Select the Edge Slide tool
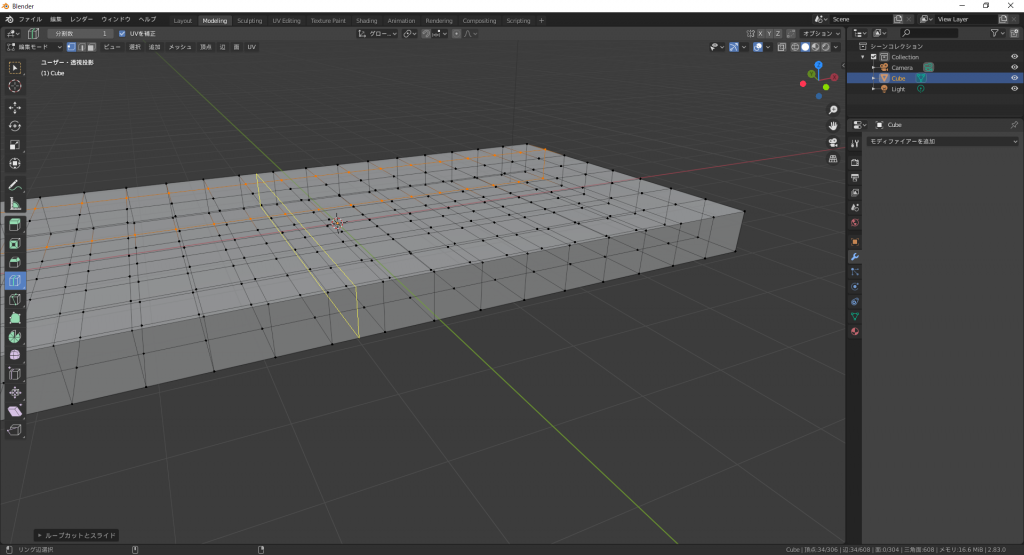 14,374
